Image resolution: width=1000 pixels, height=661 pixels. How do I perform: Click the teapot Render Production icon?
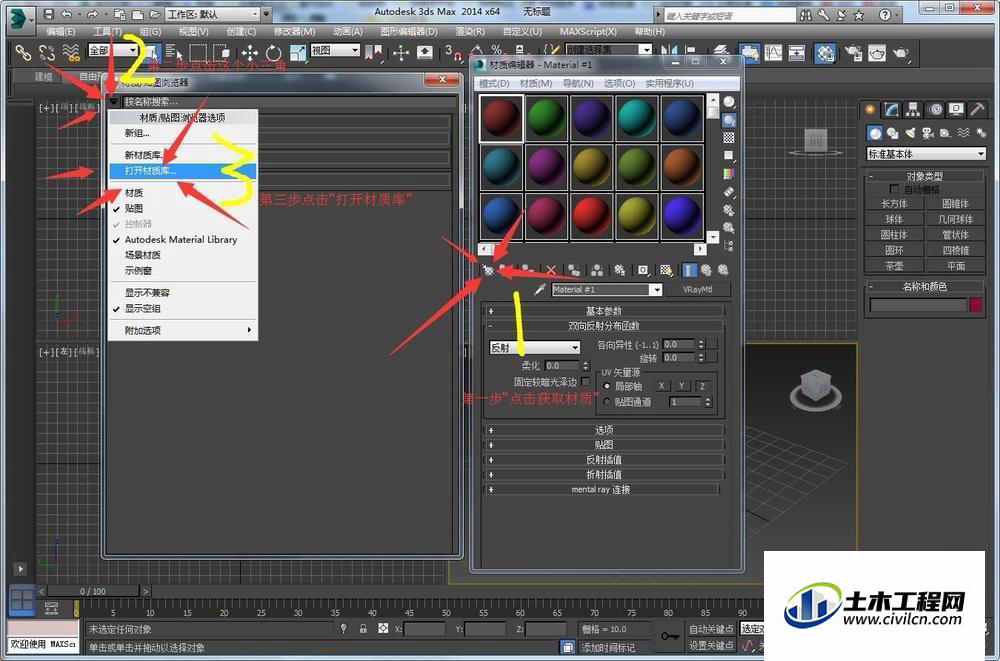point(901,53)
